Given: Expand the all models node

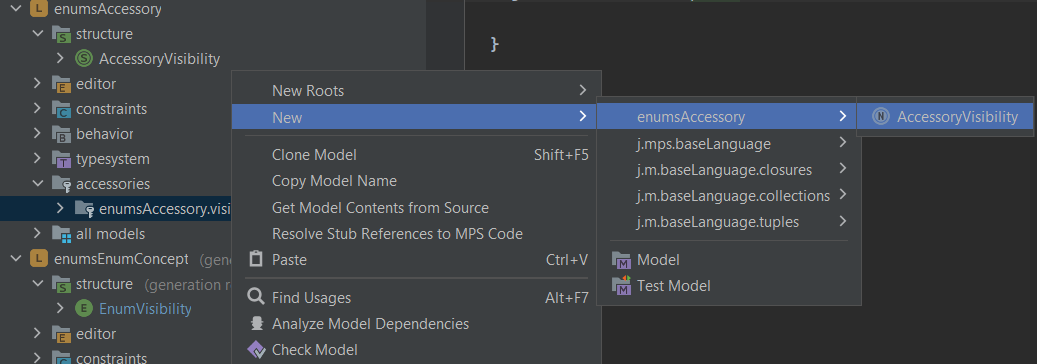Looking at the screenshot, I should pyautogui.click(x=38, y=234).
